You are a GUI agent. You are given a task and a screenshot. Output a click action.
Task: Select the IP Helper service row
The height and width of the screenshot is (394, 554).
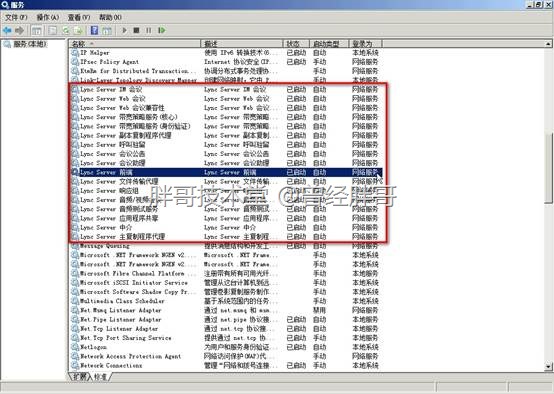(x=225, y=53)
